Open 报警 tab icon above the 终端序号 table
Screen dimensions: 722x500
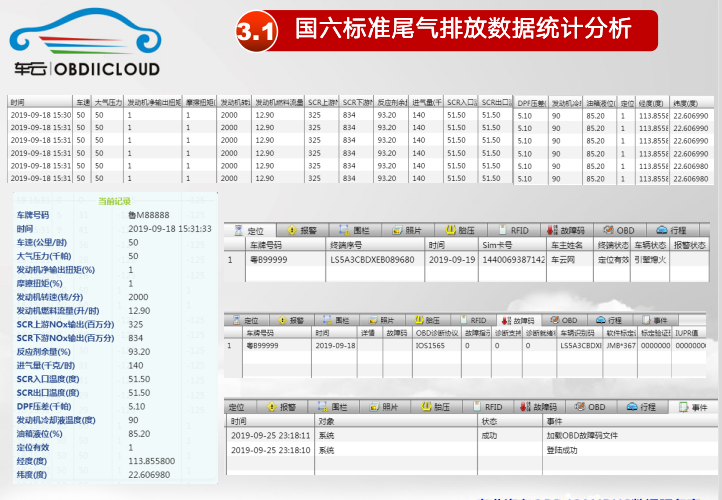291,230
